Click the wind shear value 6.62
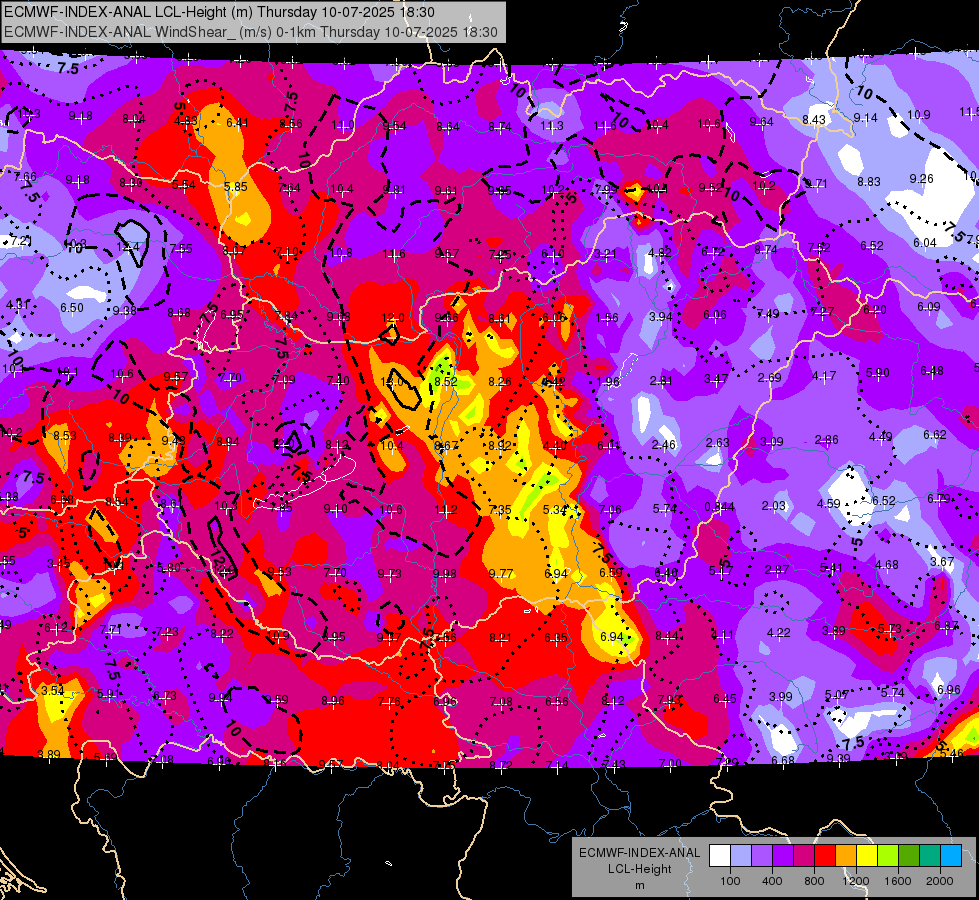The height and width of the screenshot is (900, 979). point(935,434)
